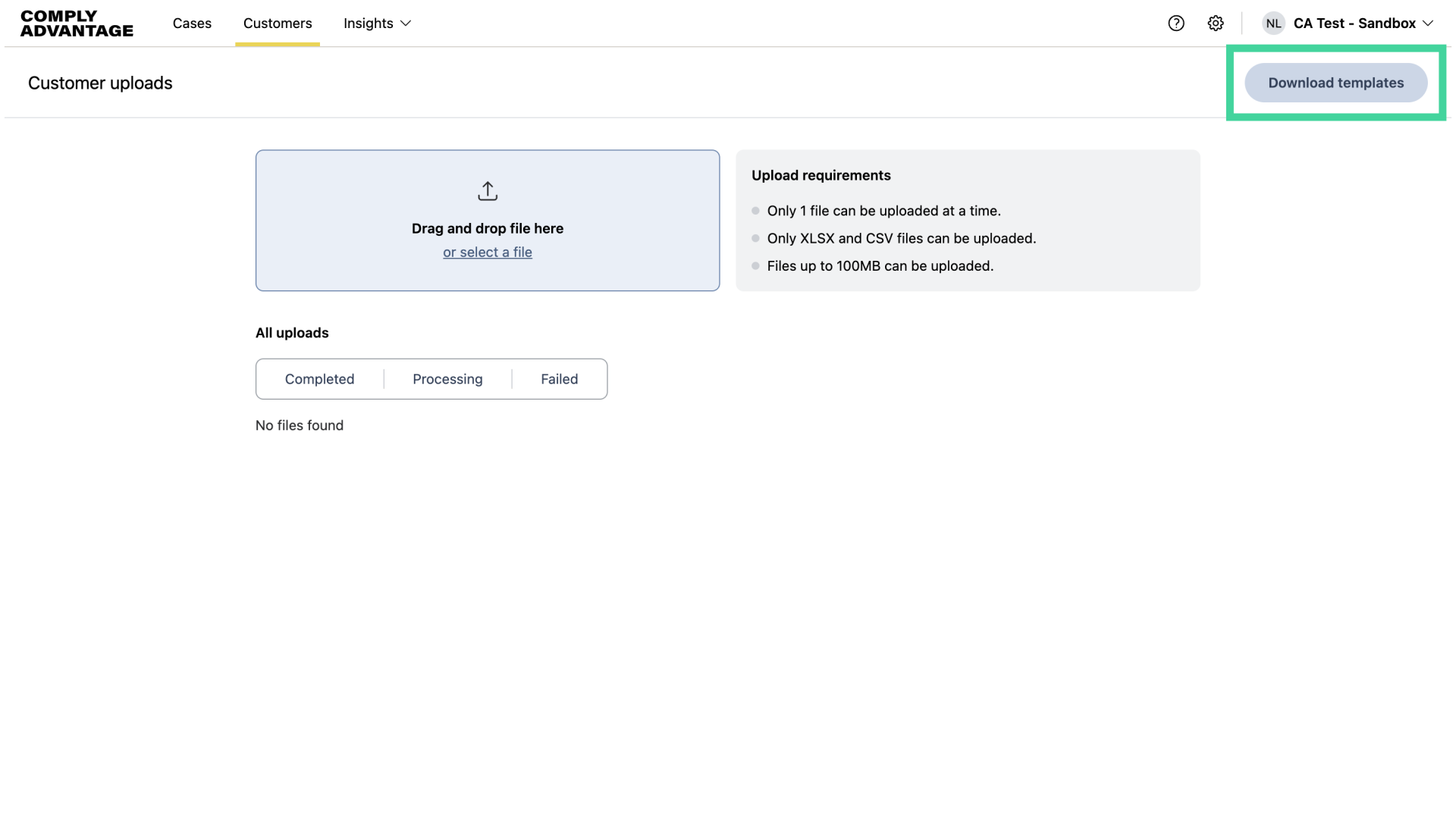Image resolution: width=1456 pixels, height=819 pixels.
Task: Open the settings gear icon
Action: coord(1216,24)
